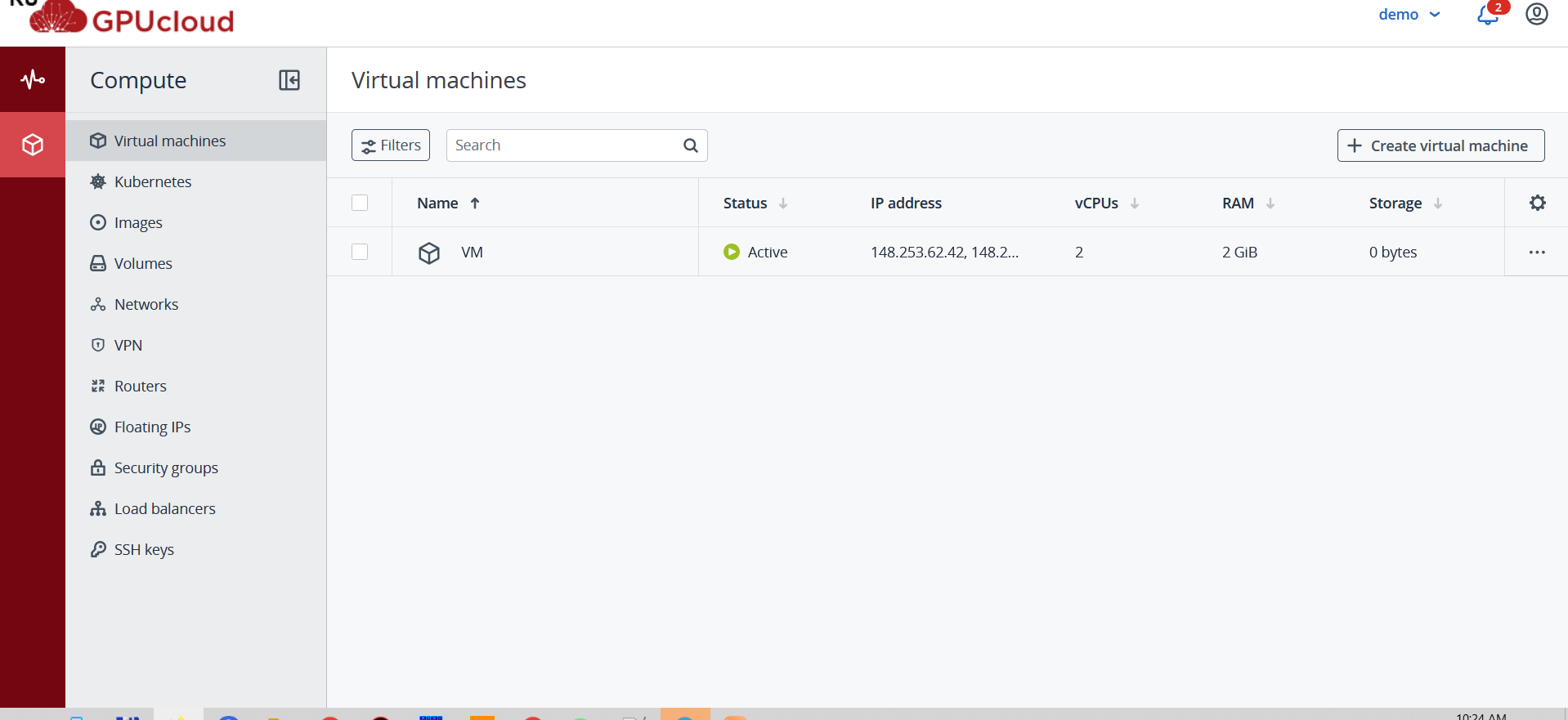Open the Filters panel

391,145
